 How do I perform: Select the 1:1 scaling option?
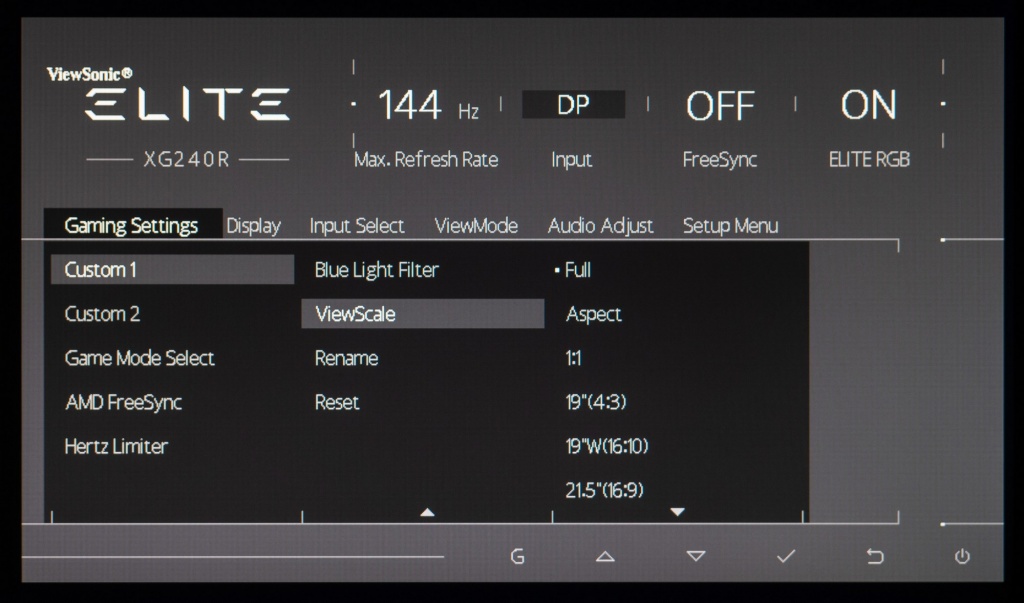point(573,358)
